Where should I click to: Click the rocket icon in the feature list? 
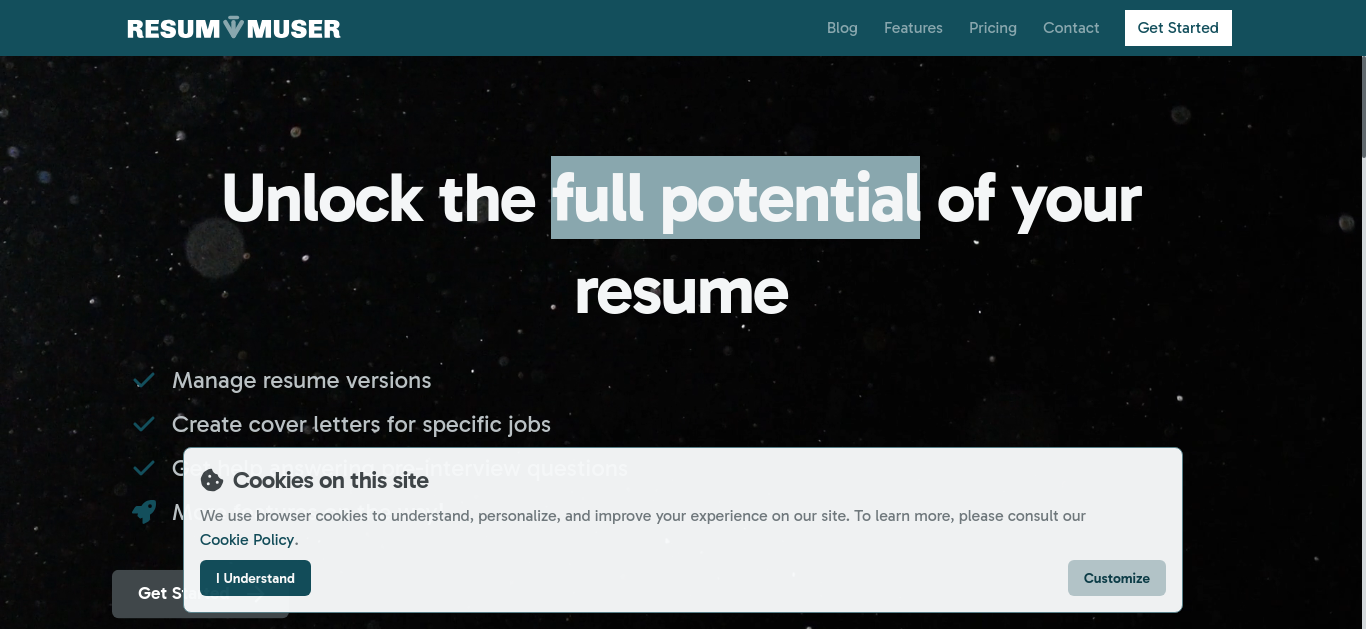point(144,512)
